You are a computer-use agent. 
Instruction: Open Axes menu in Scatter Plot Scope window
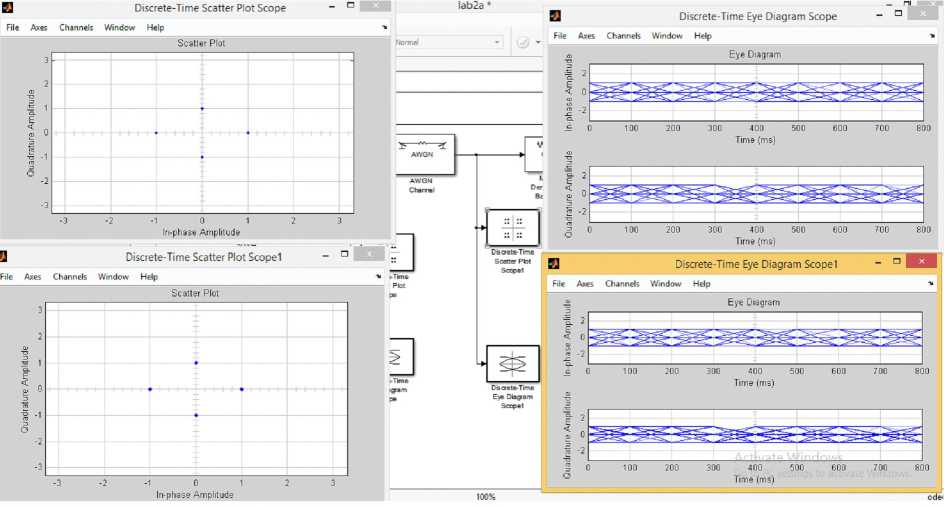(x=39, y=28)
